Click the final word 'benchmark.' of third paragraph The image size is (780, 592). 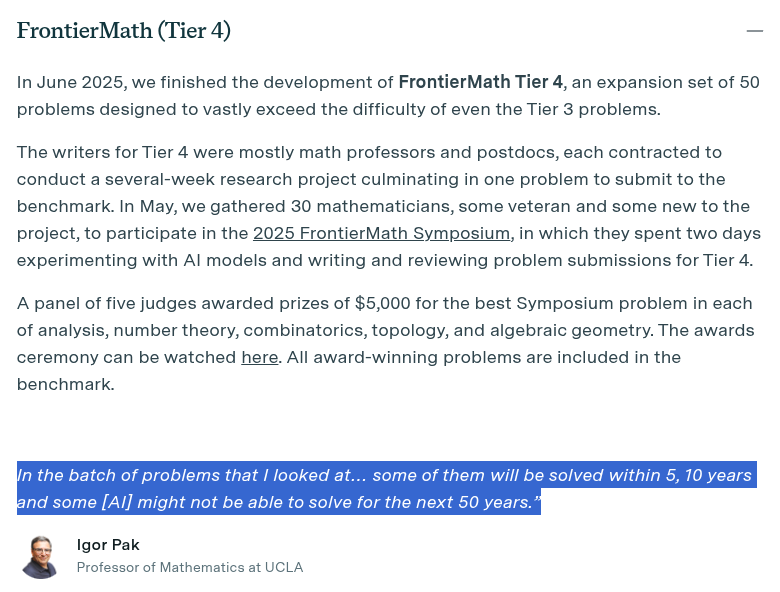pyautogui.click(x=66, y=384)
